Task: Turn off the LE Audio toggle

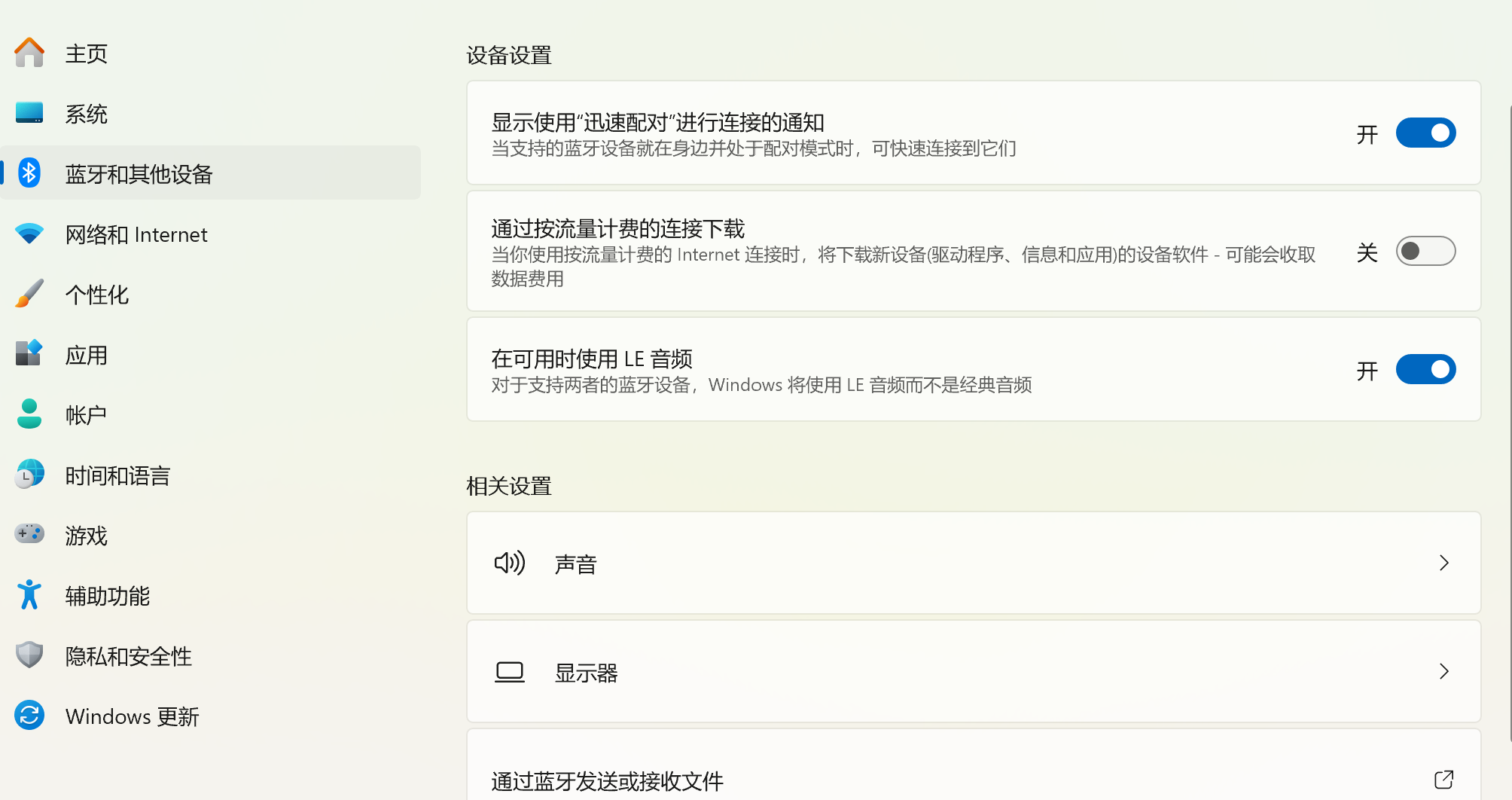Action: coord(1425,370)
